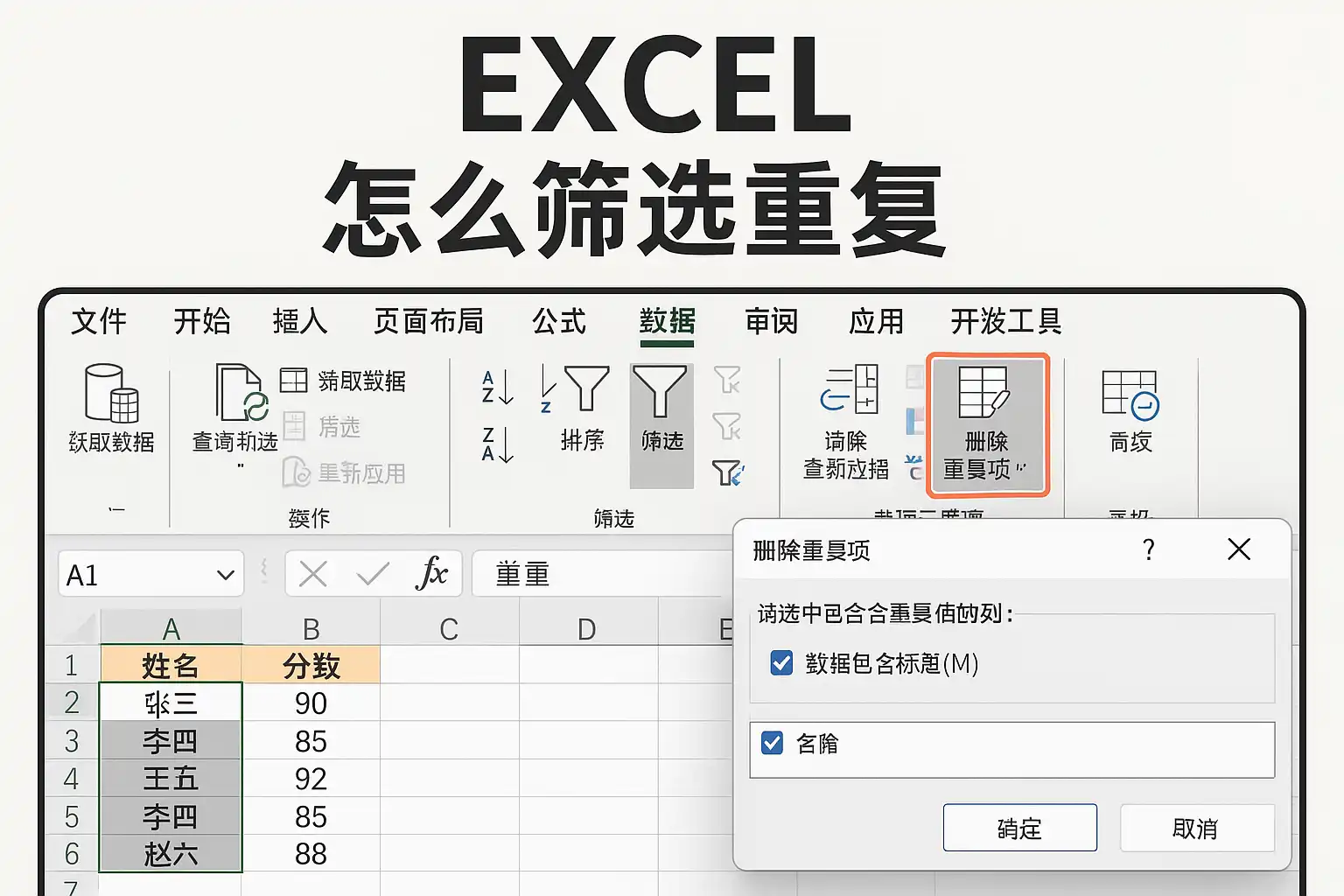Open the insert tab right of 开始
Viewport: 1344px width, 896px height.
300,321
